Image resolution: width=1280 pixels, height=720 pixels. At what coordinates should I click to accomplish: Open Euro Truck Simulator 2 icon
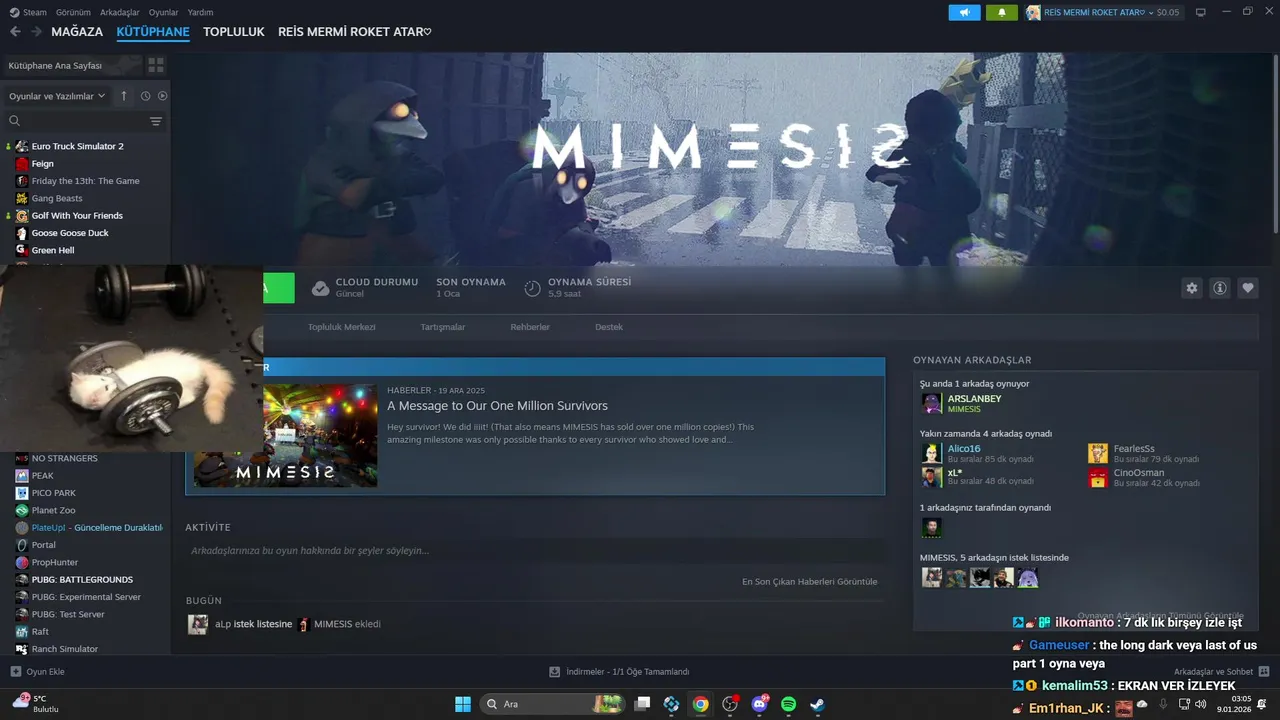click(22, 146)
